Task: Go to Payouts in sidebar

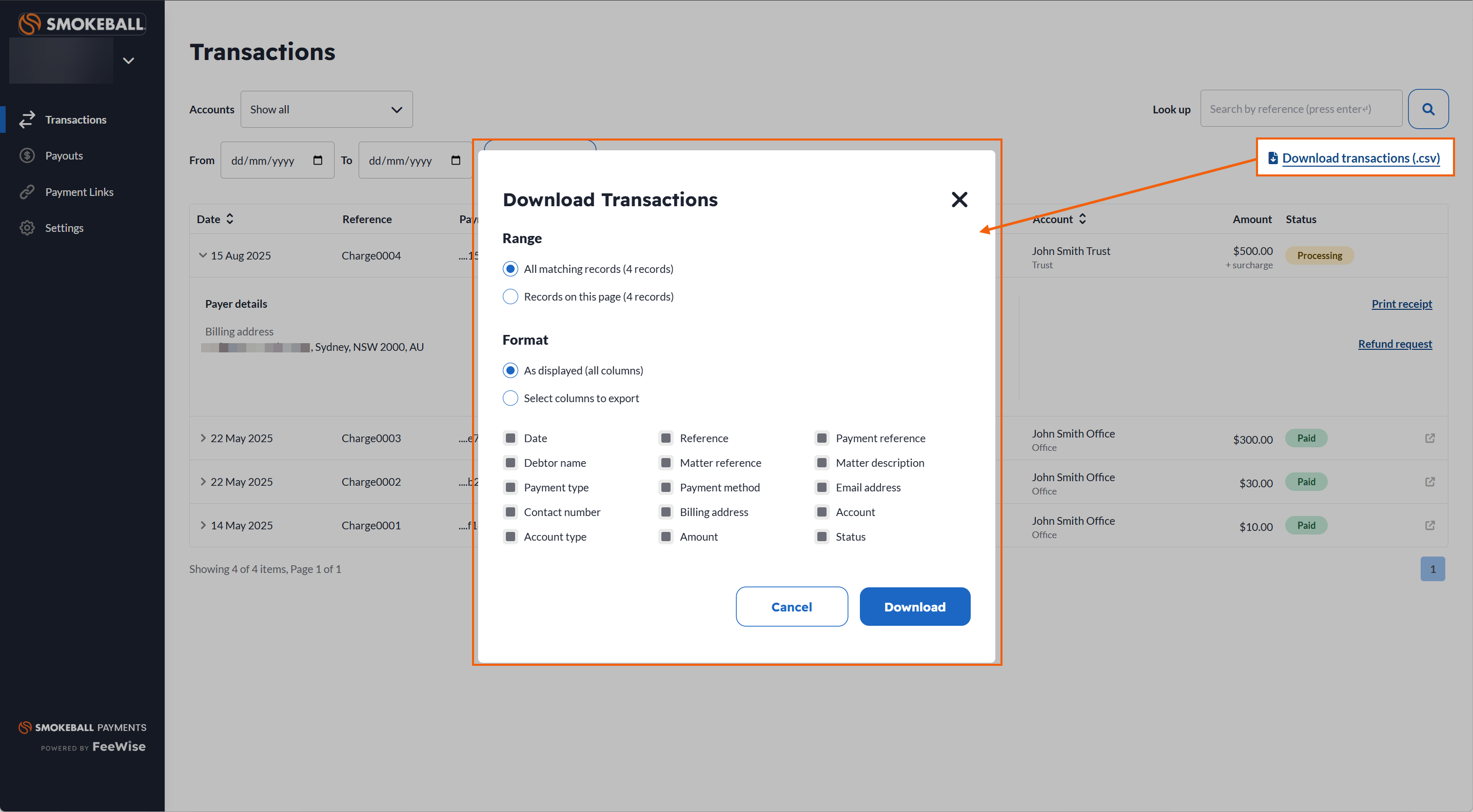Action: (64, 155)
